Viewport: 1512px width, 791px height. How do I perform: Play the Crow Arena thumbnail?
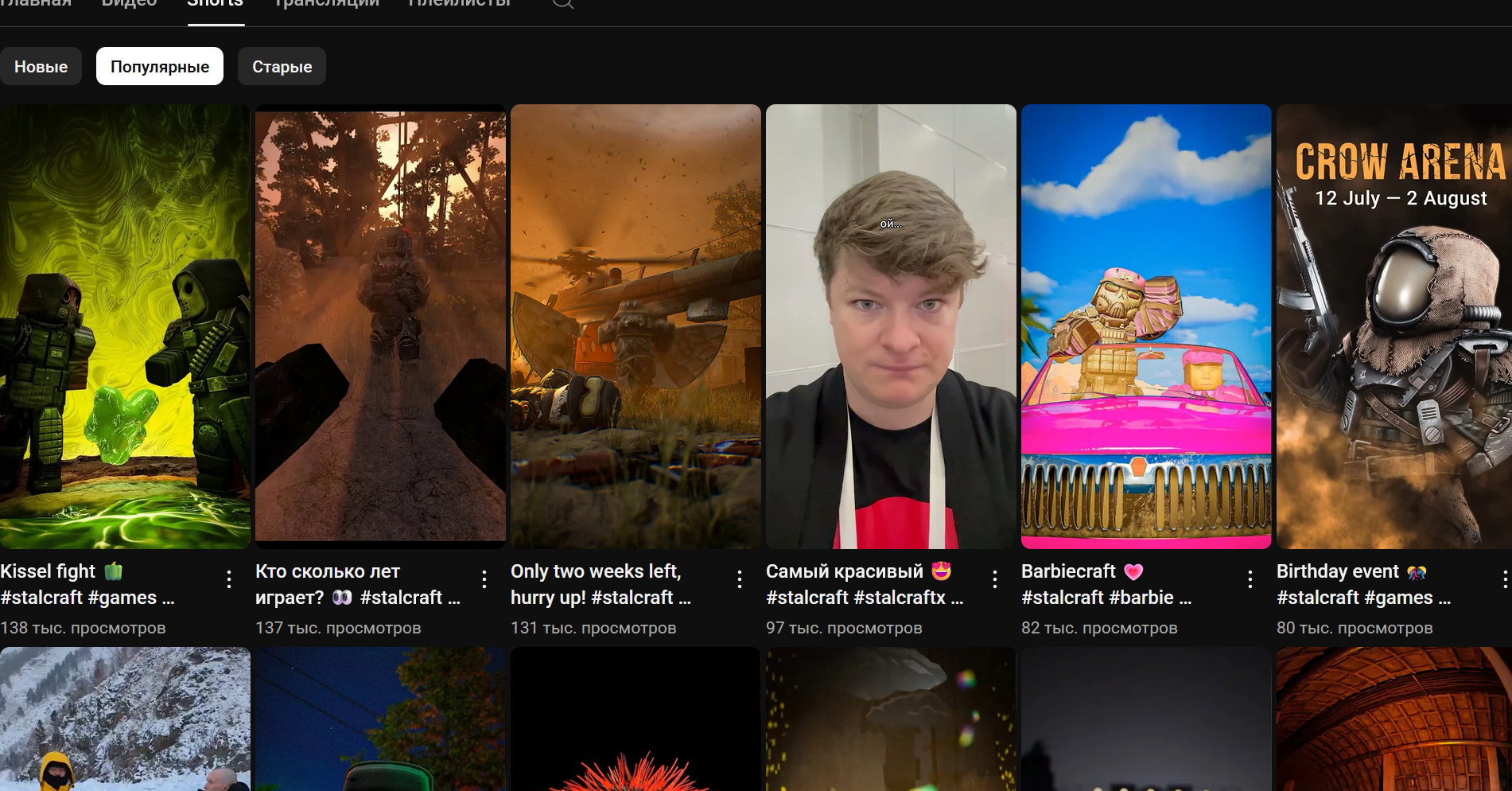[1394, 326]
